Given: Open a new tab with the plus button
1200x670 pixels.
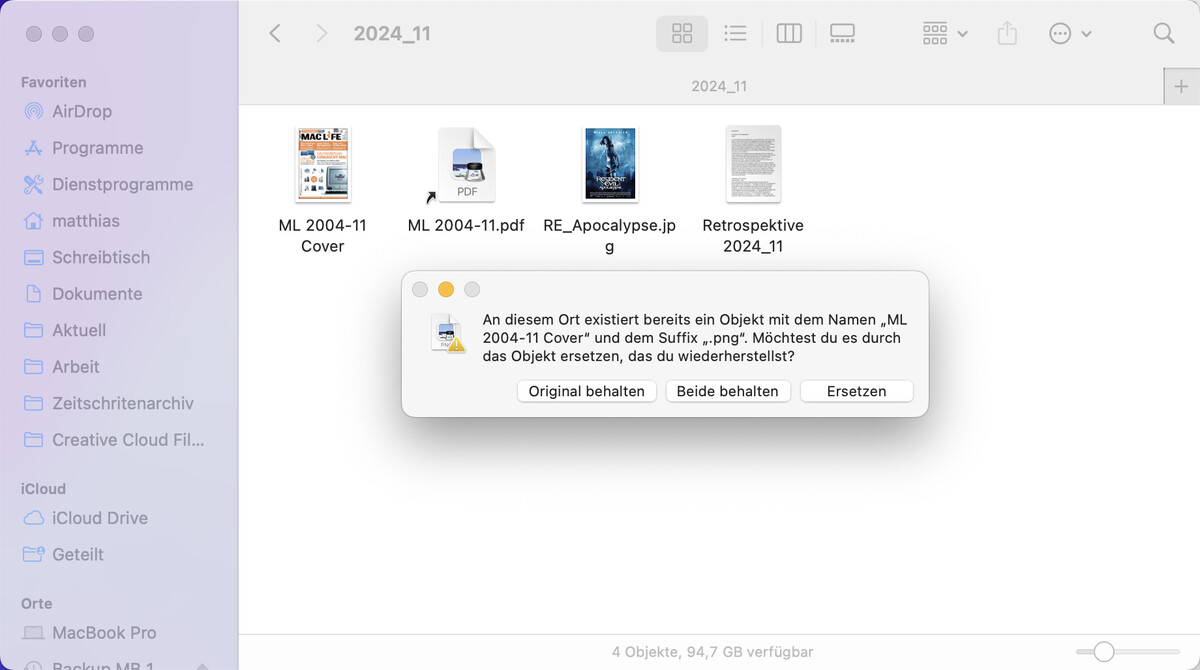Looking at the screenshot, I should click(x=1183, y=86).
